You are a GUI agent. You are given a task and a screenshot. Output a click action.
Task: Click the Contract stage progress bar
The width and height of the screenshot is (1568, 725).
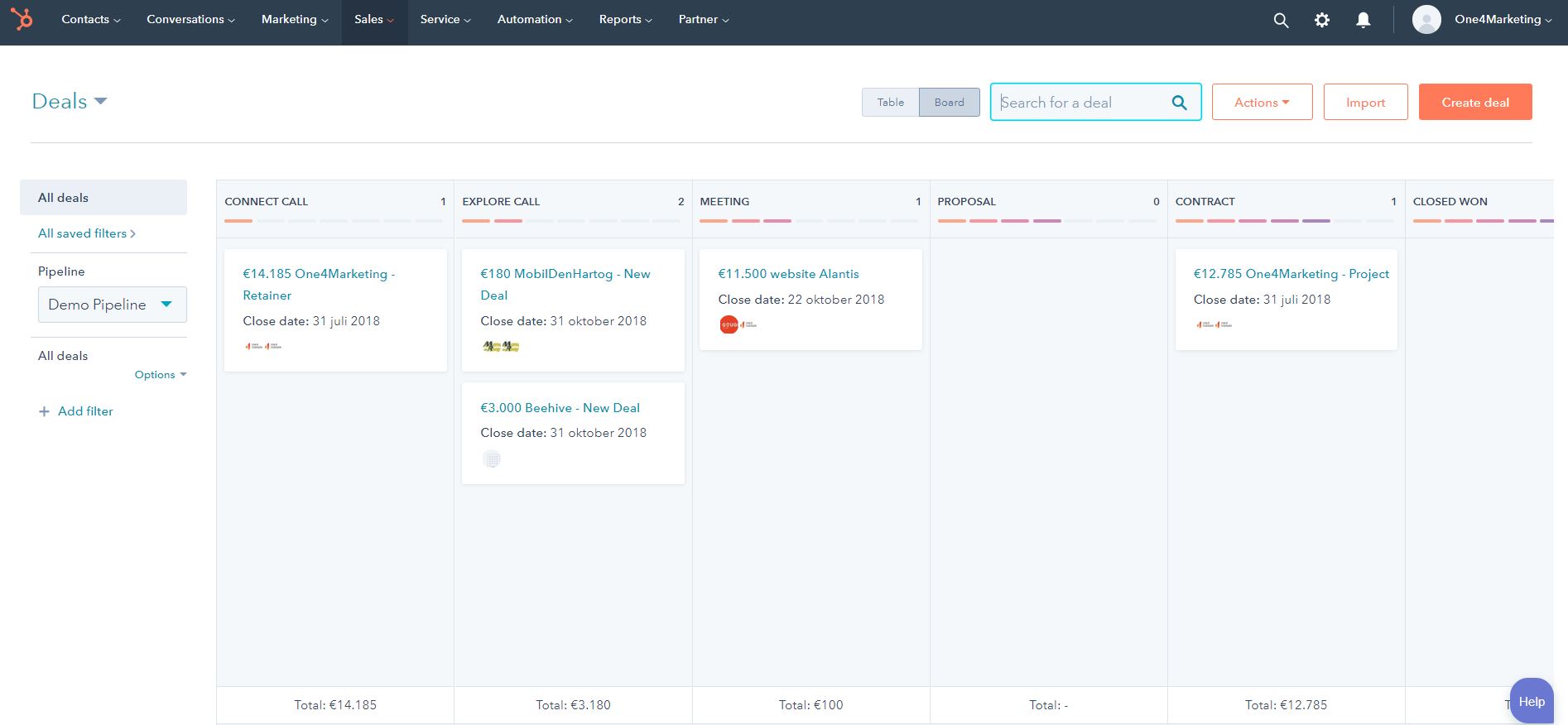coord(1286,221)
